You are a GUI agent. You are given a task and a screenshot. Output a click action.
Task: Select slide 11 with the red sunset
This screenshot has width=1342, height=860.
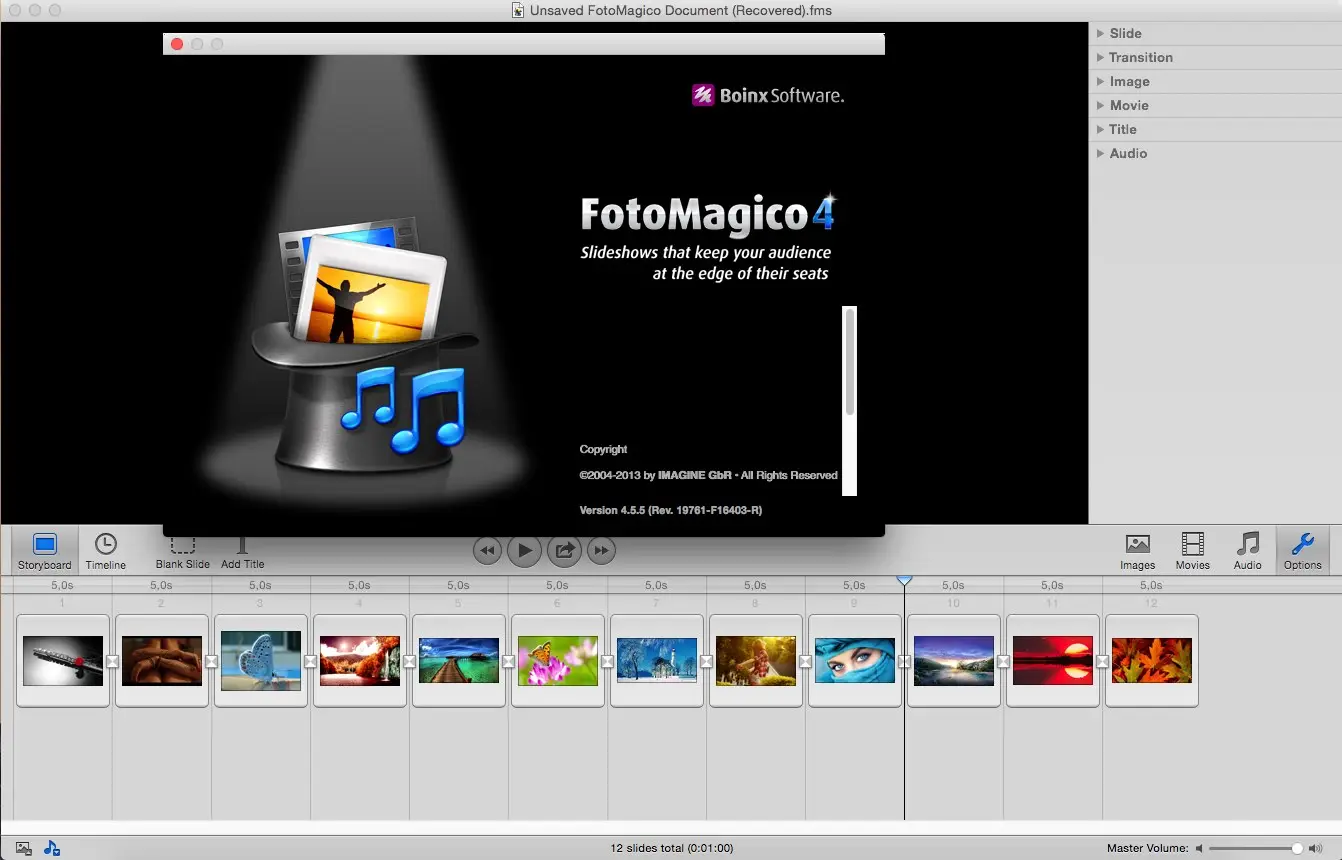1053,661
